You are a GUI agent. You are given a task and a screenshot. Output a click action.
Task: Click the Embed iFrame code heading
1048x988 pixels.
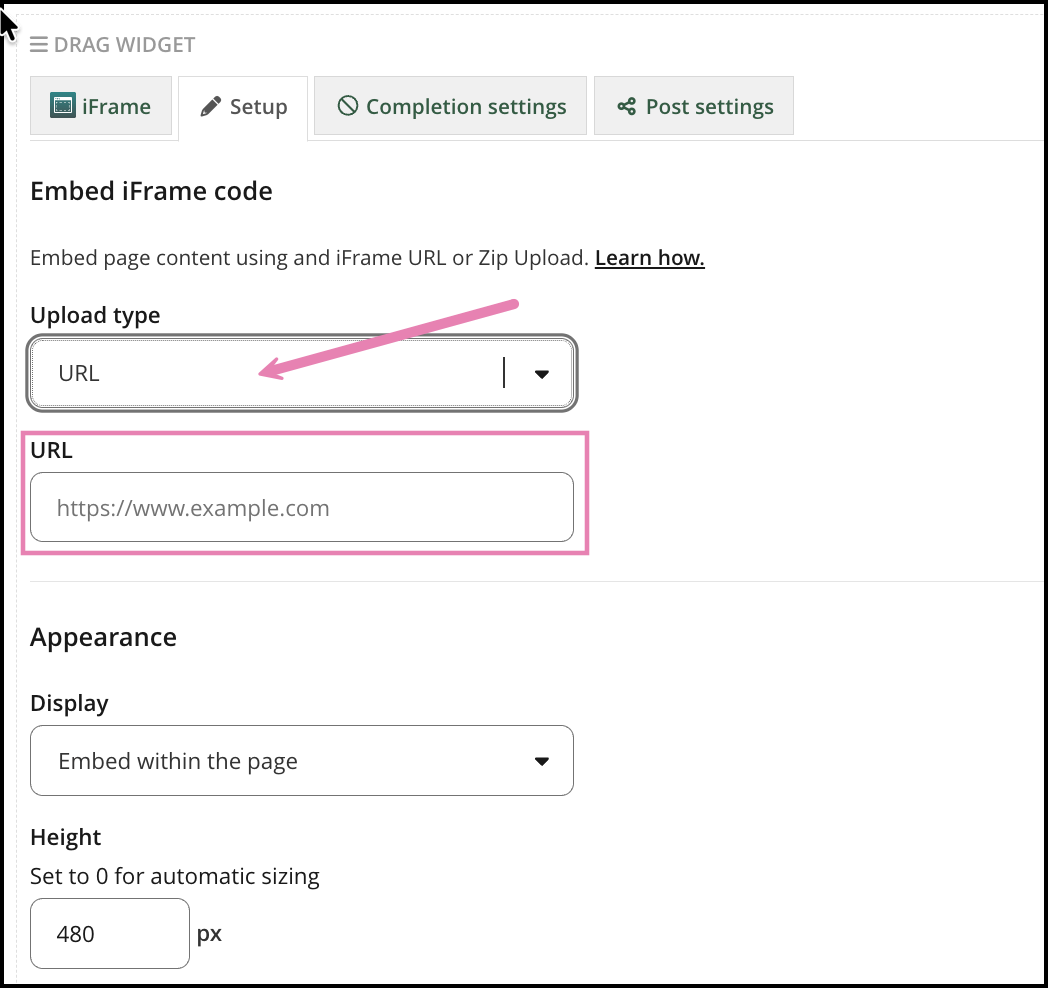pos(151,191)
